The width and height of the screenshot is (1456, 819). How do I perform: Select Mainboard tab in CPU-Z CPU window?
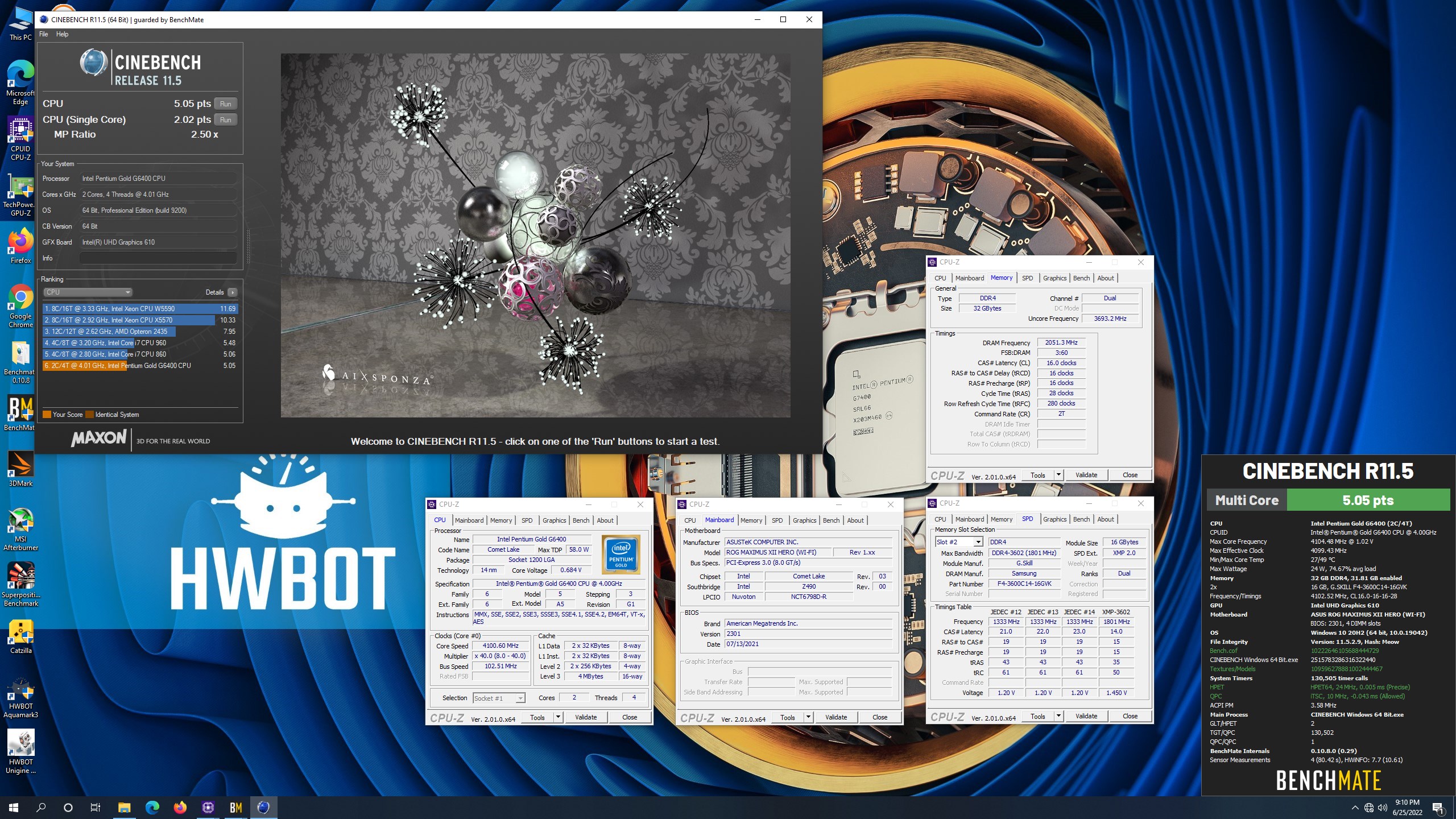tap(469, 520)
